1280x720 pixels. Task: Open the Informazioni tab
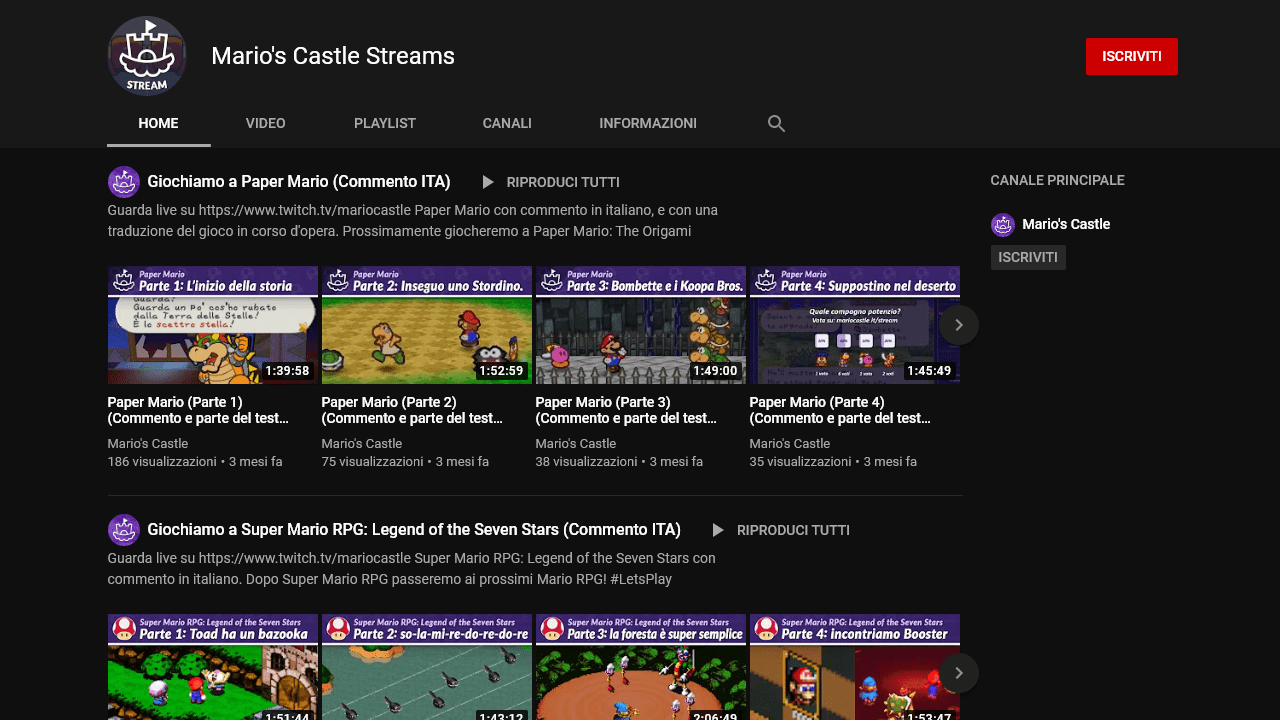(648, 124)
